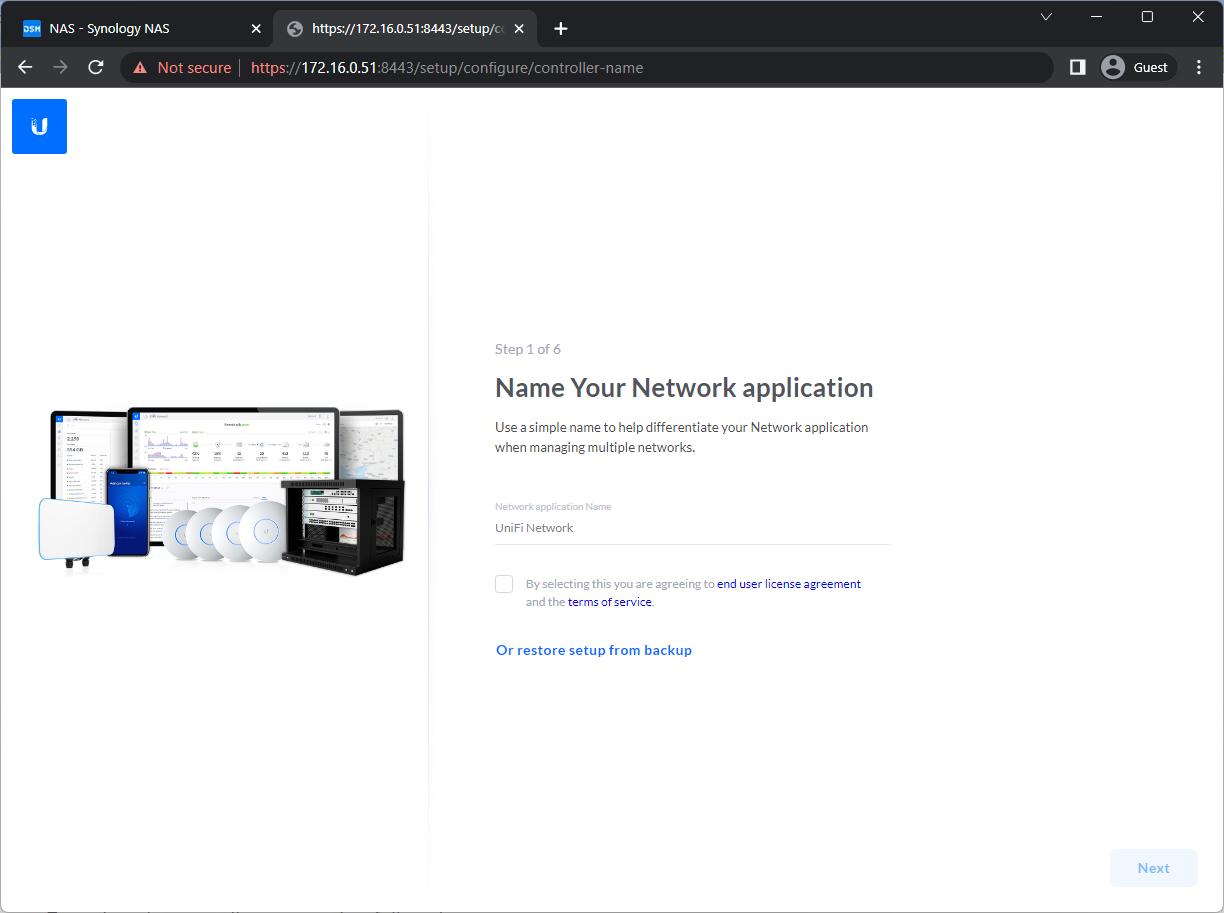Click Or restore setup from backup
The height and width of the screenshot is (913, 1224).
click(594, 650)
